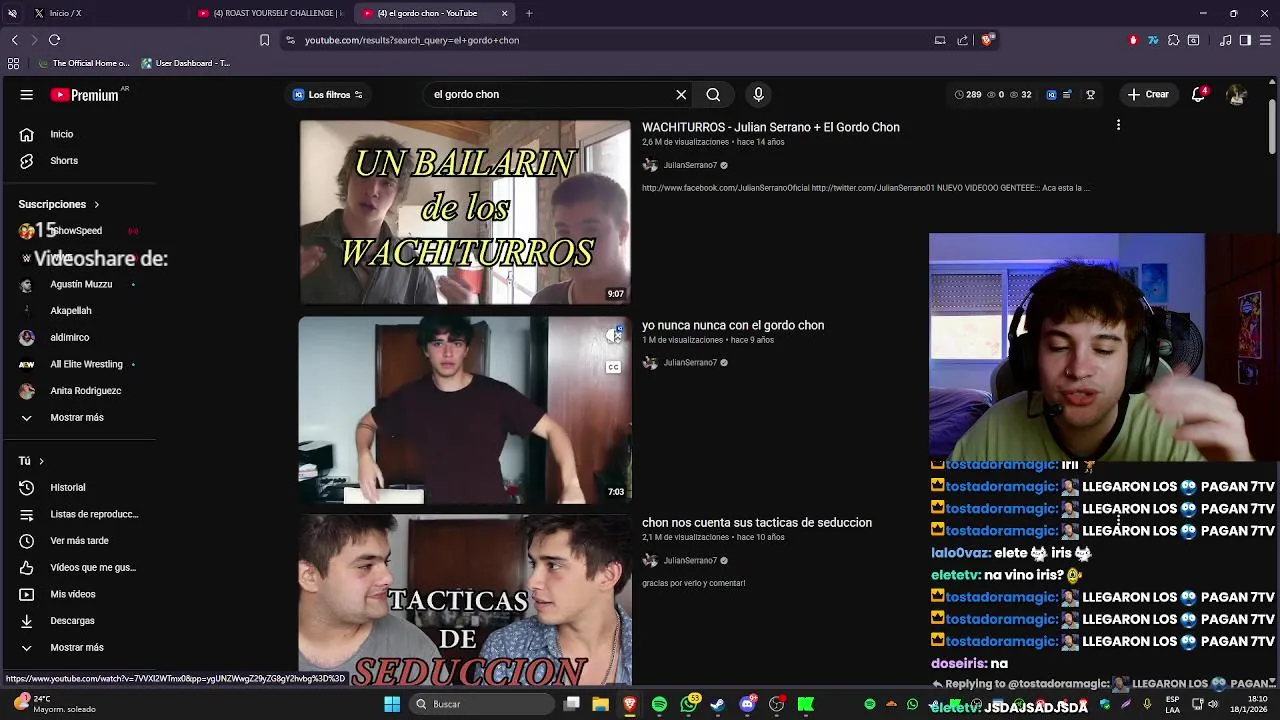
Task: Open the title 'yo nunca nunca con el gordo chon'
Action: 733,325
